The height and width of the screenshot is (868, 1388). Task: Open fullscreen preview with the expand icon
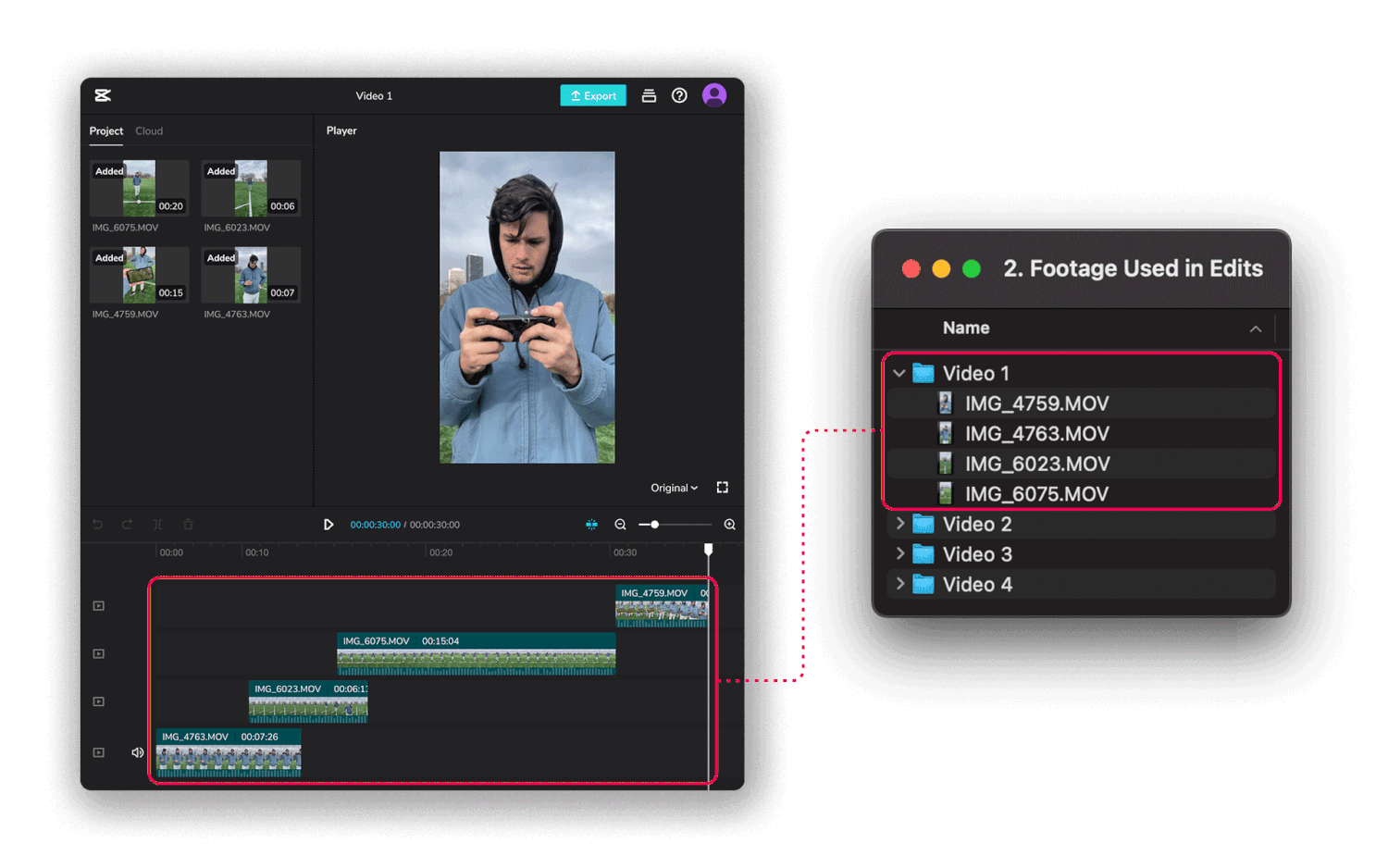(x=722, y=487)
